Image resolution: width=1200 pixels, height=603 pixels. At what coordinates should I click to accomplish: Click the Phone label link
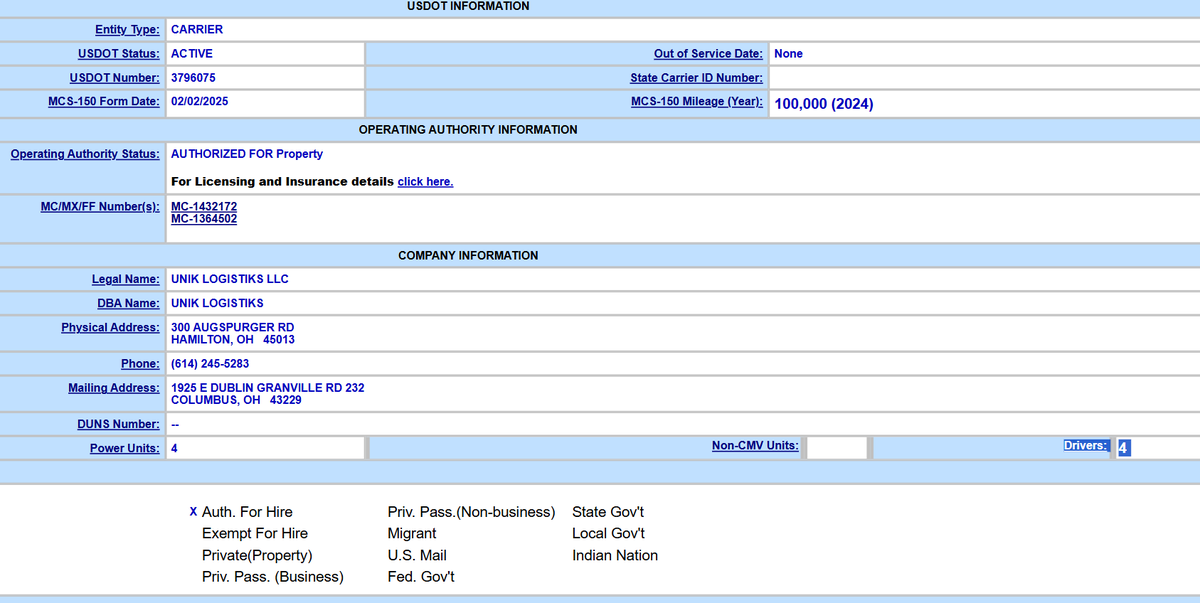(x=141, y=364)
